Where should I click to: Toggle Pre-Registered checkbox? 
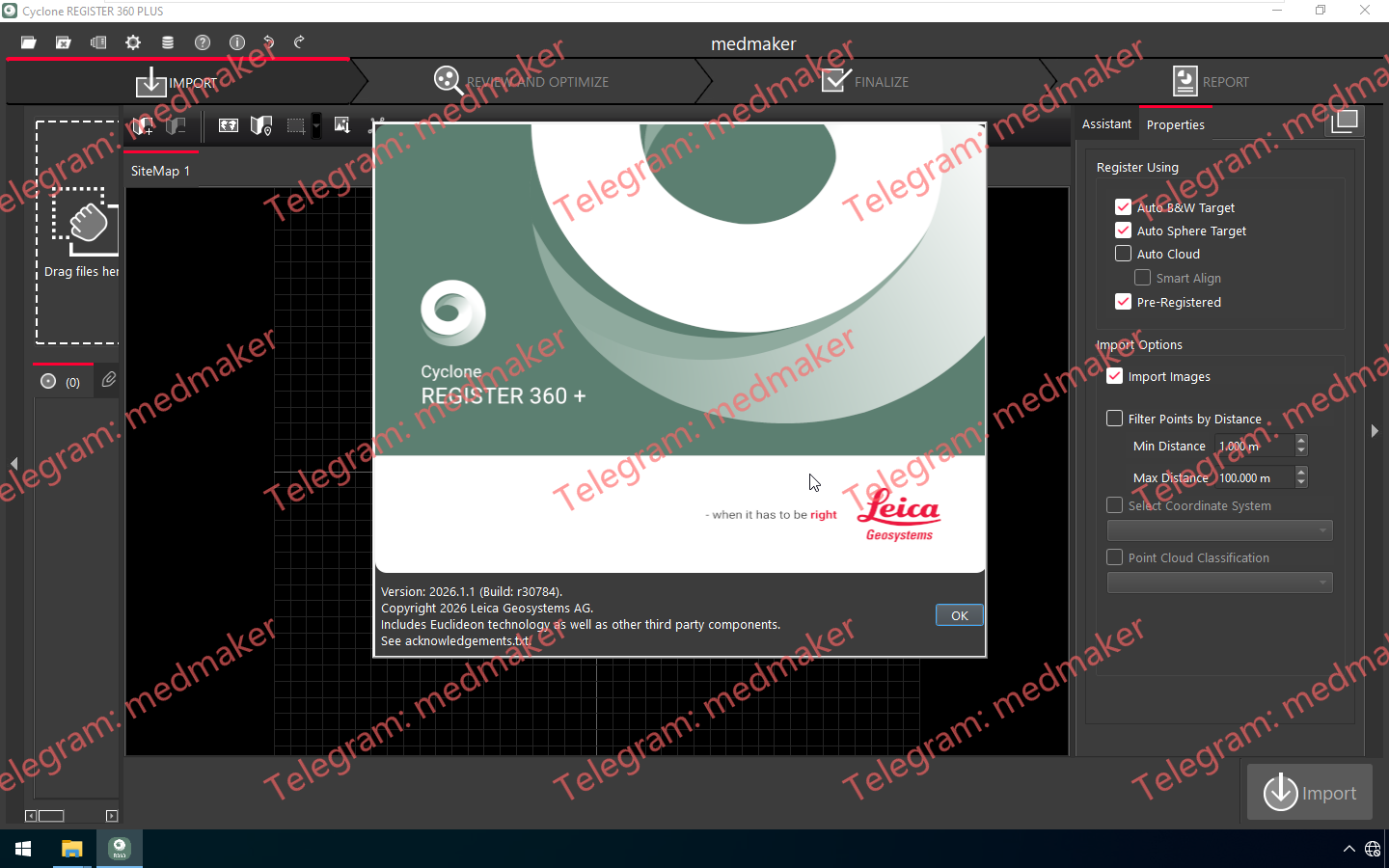click(x=1123, y=301)
